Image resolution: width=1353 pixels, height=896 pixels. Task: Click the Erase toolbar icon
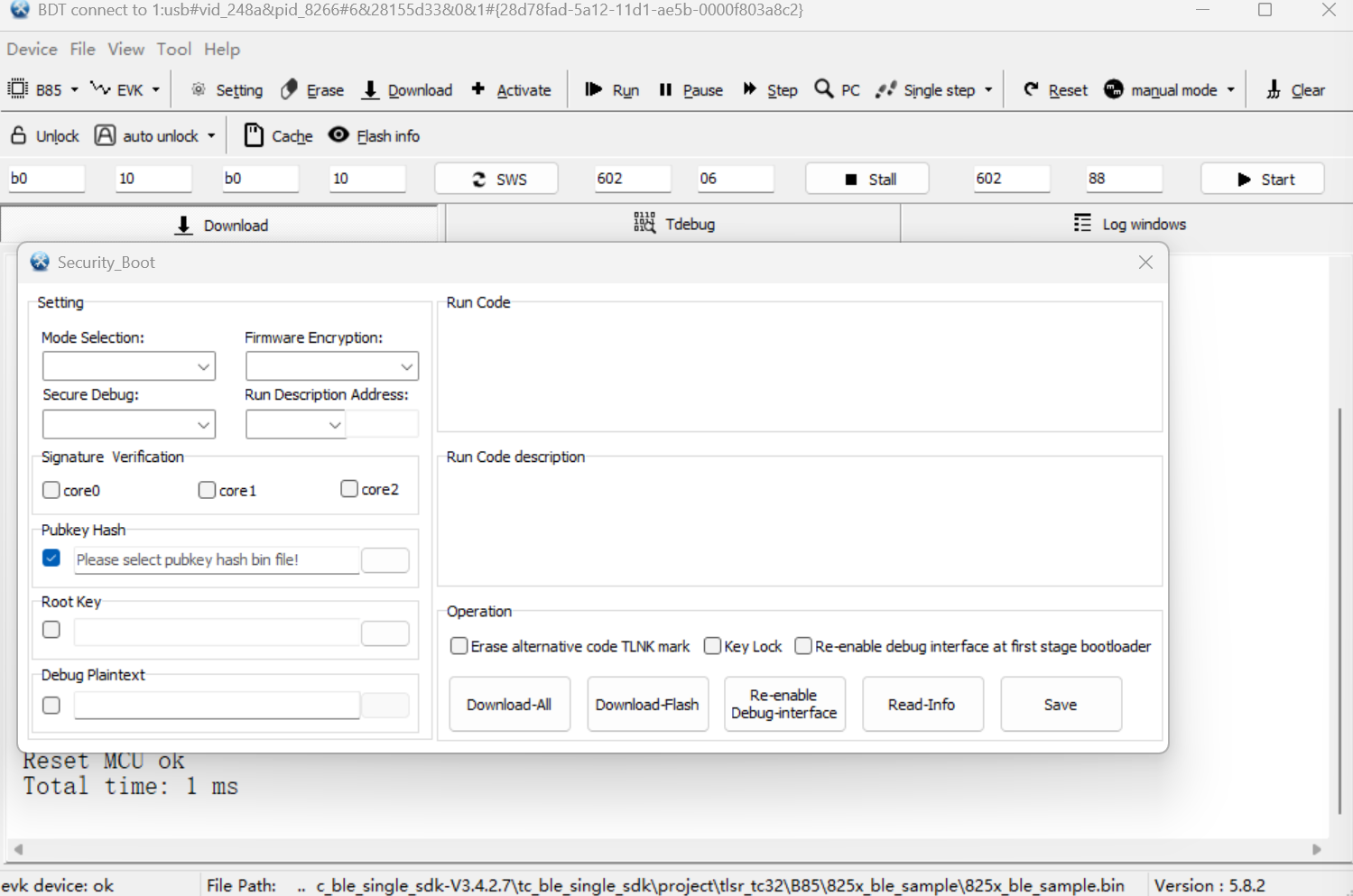pyautogui.click(x=290, y=89)
